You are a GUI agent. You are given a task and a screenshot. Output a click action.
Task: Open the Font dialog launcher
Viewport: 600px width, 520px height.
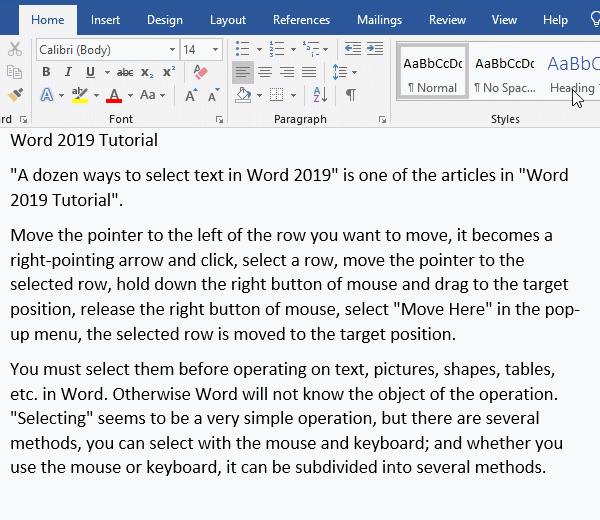pos(219,119)
